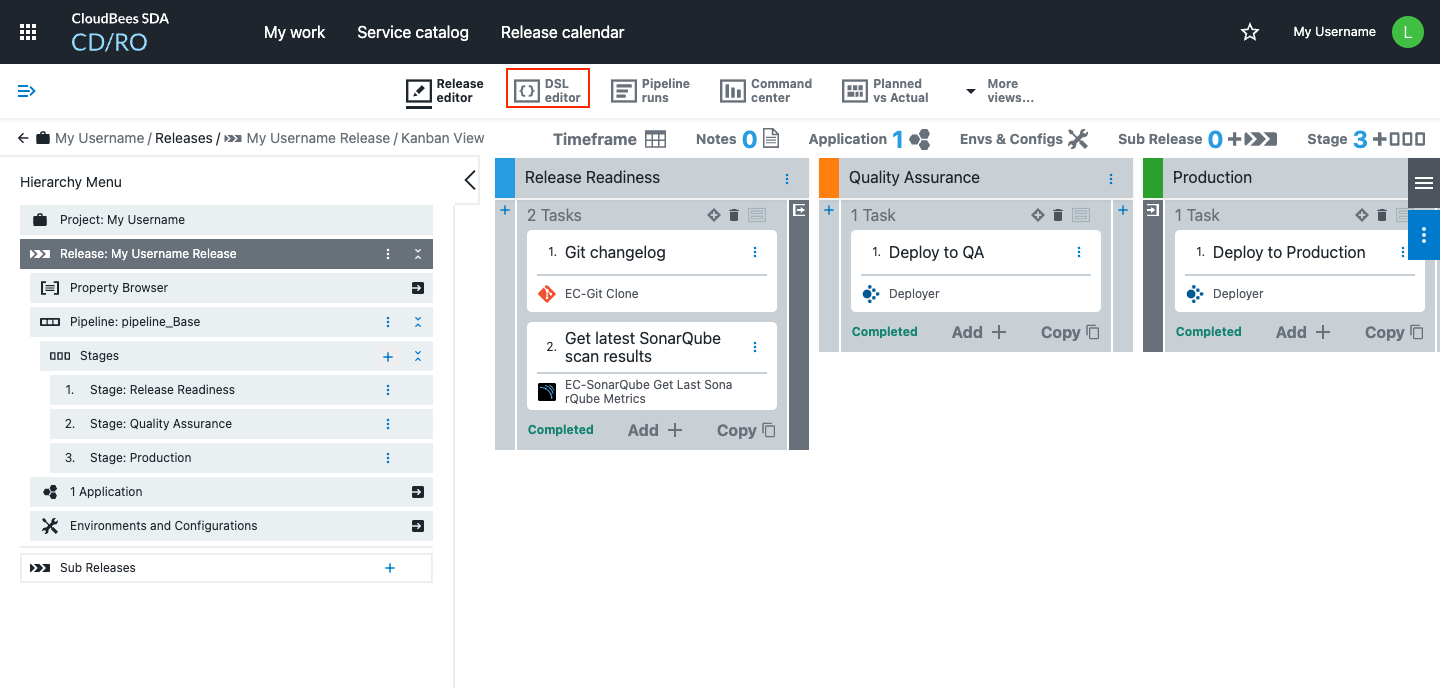The height and width of the screenshot is (691, 1440).
Task: Open Get latest SonarQube task menu
Action: click(755, 347)
